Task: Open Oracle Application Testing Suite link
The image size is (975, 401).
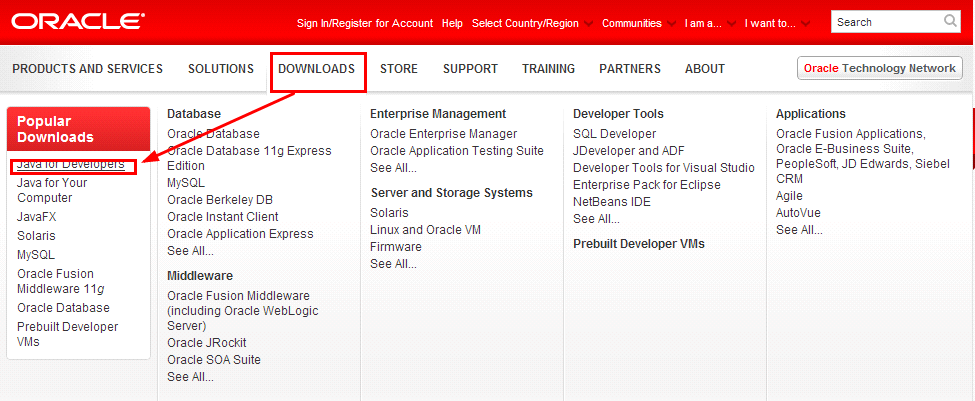Action: pyautogui.click(x=457, y=150)
